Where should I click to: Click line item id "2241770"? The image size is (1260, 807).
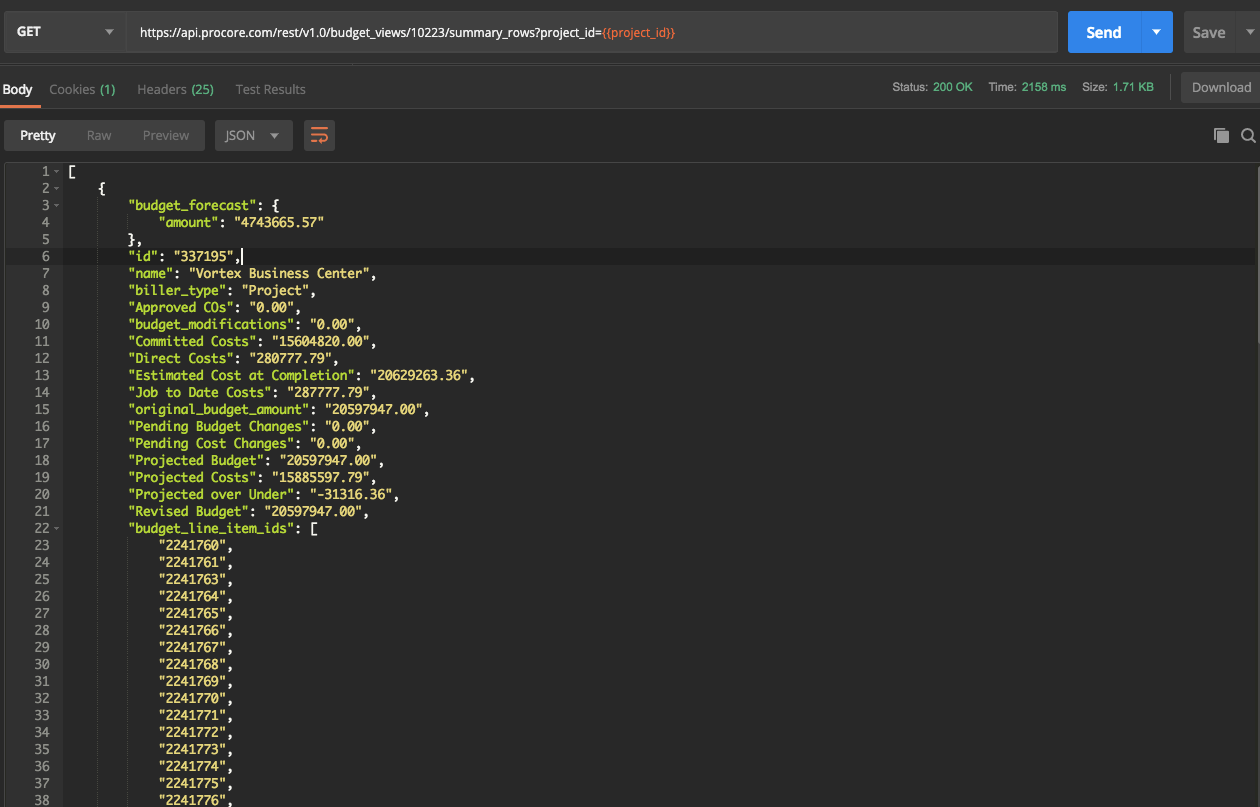[192, 699]
